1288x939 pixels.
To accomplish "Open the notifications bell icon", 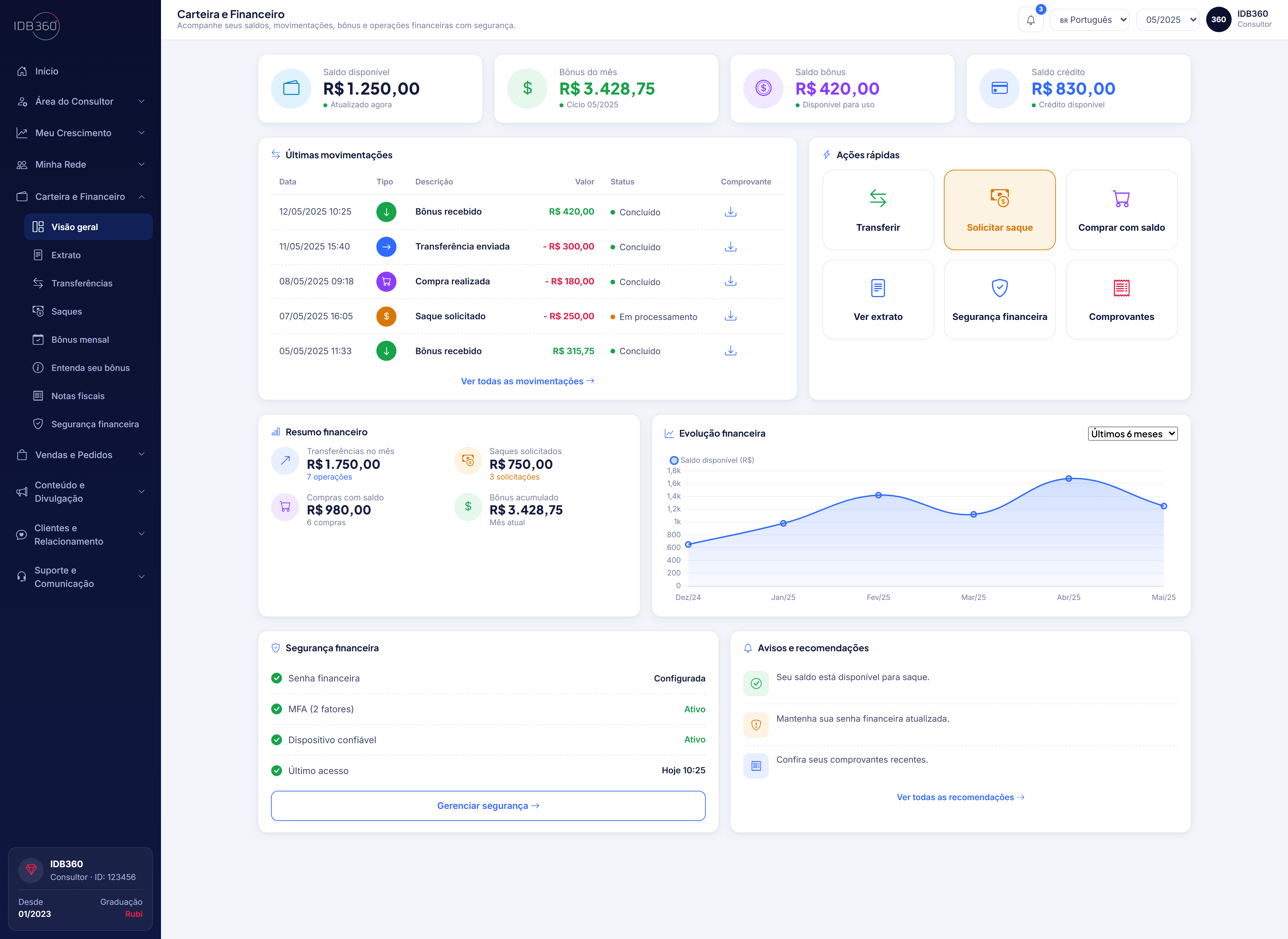I will pyautogui.click(x=1030, y=20).
